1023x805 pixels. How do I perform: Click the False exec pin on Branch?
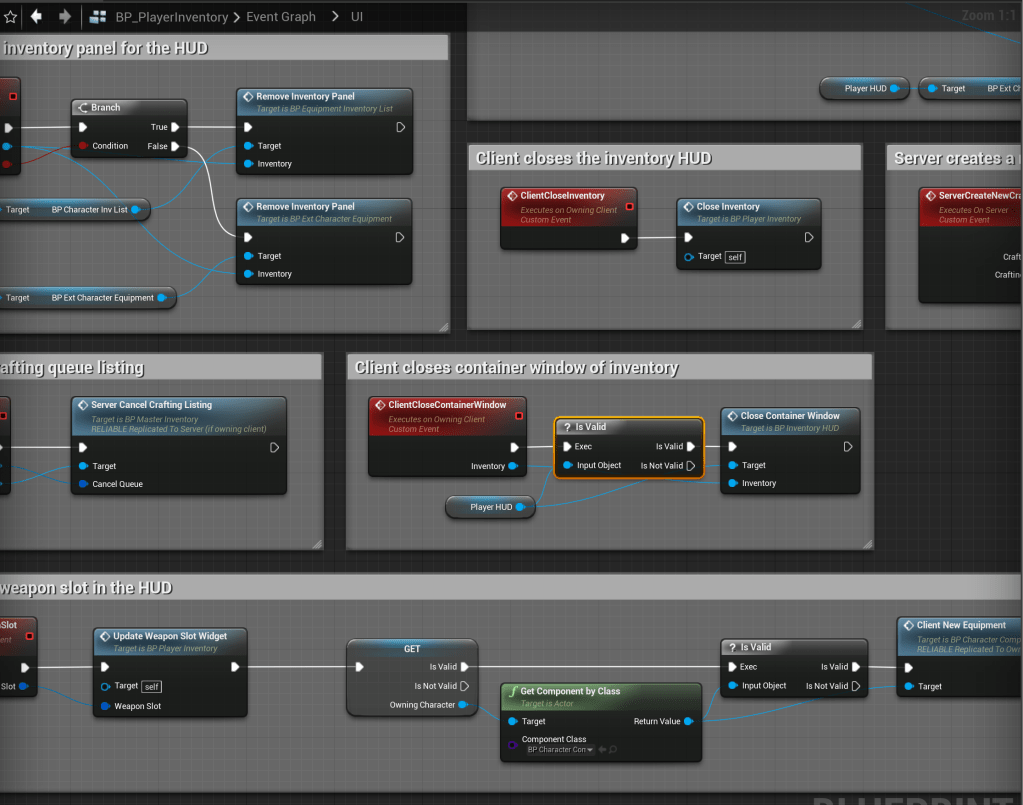[x=175, y=146]
